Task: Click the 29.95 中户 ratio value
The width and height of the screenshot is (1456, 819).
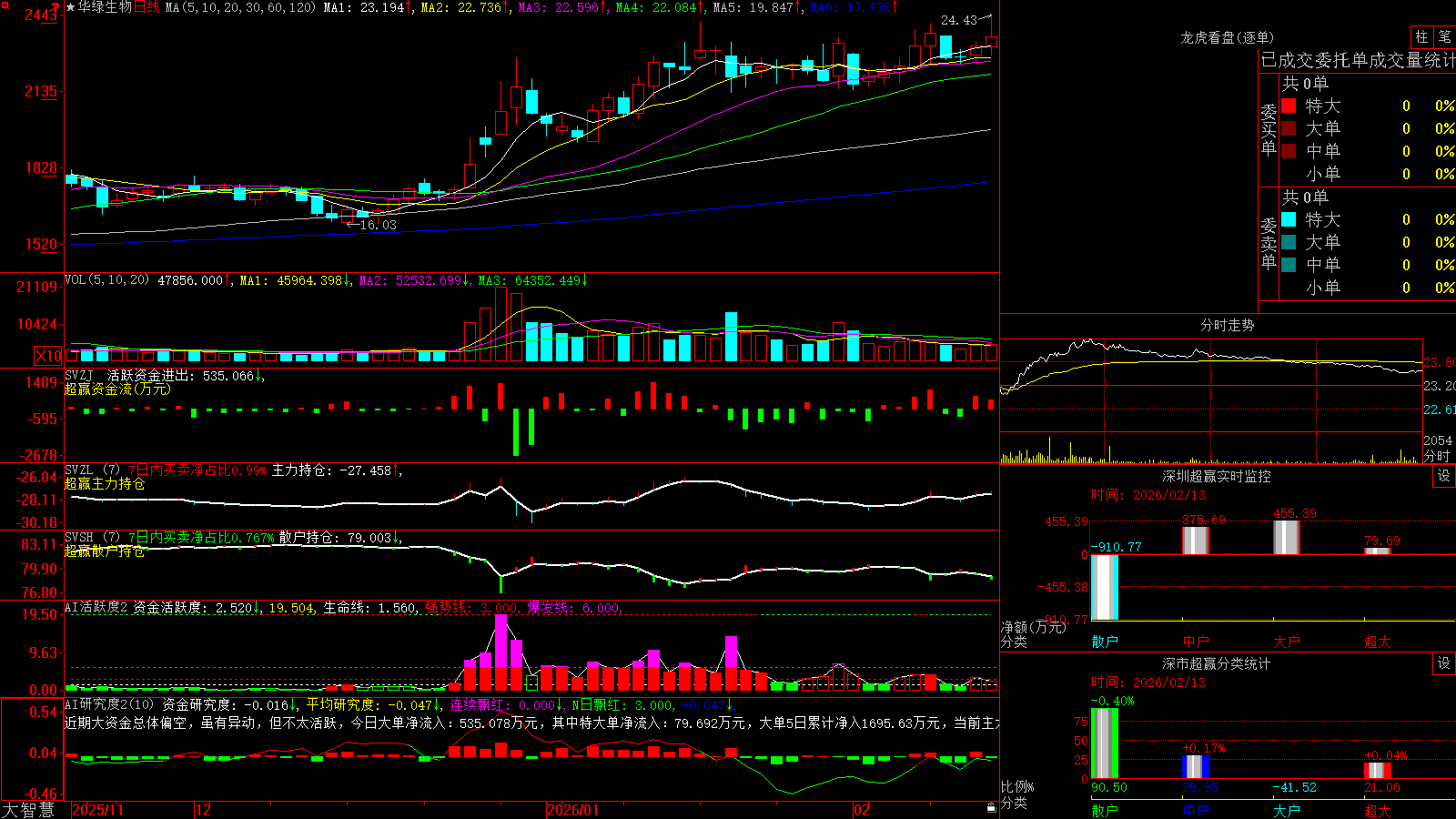Action: tap(1200, 787)
